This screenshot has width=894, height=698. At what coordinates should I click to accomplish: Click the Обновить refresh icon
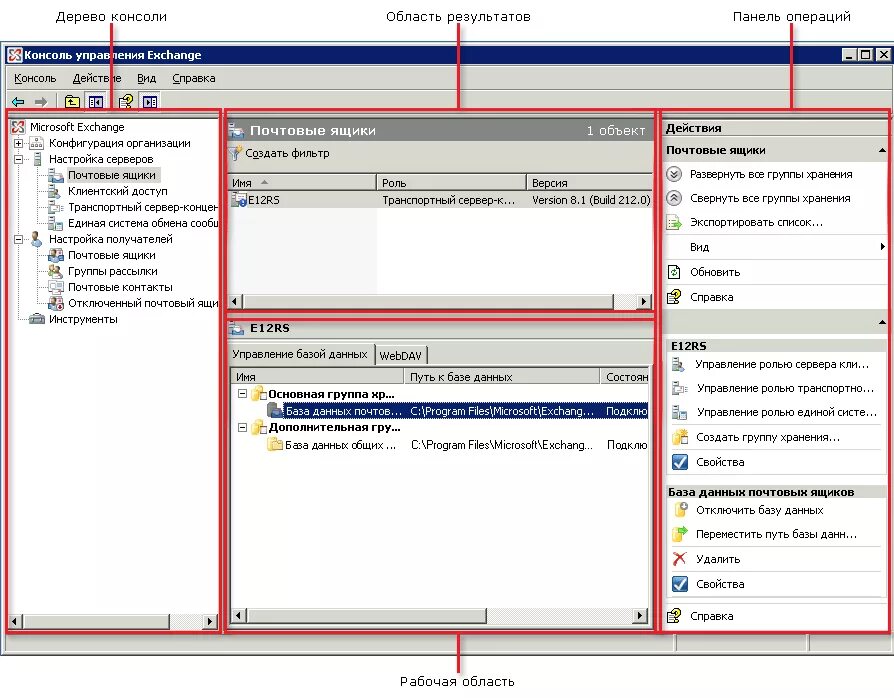click(x=674, y=272)
